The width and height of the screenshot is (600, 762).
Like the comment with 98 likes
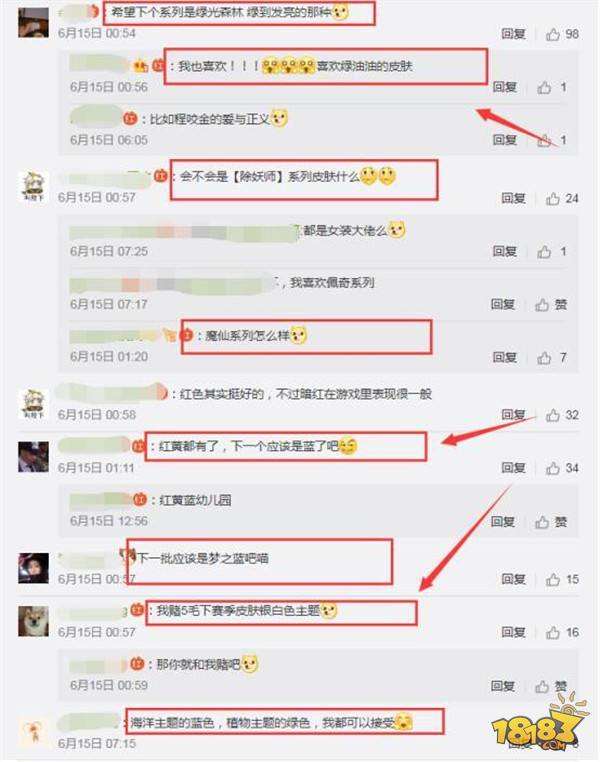click(552, 34)
